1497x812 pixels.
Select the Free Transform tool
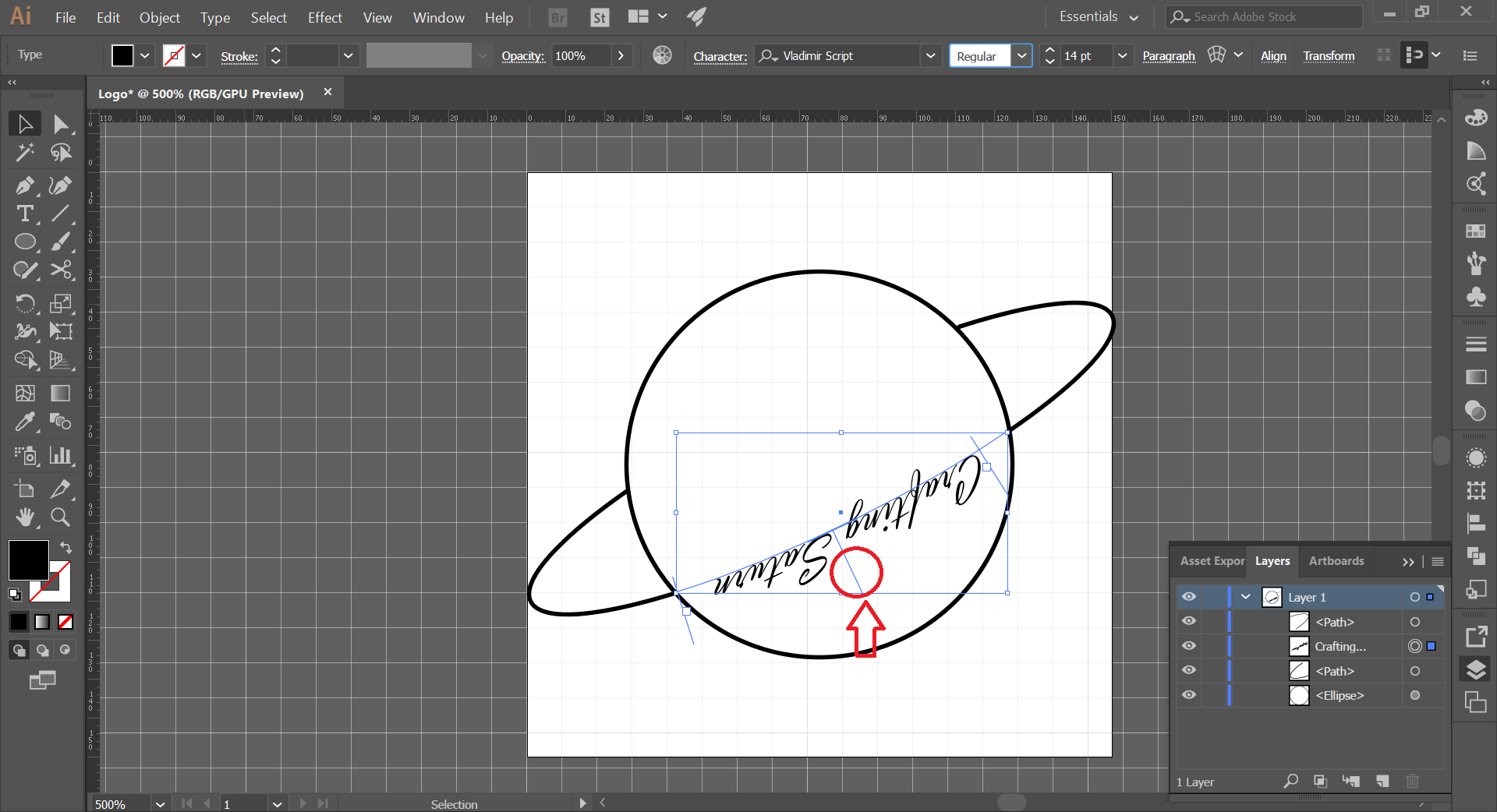tap(61, 331)
